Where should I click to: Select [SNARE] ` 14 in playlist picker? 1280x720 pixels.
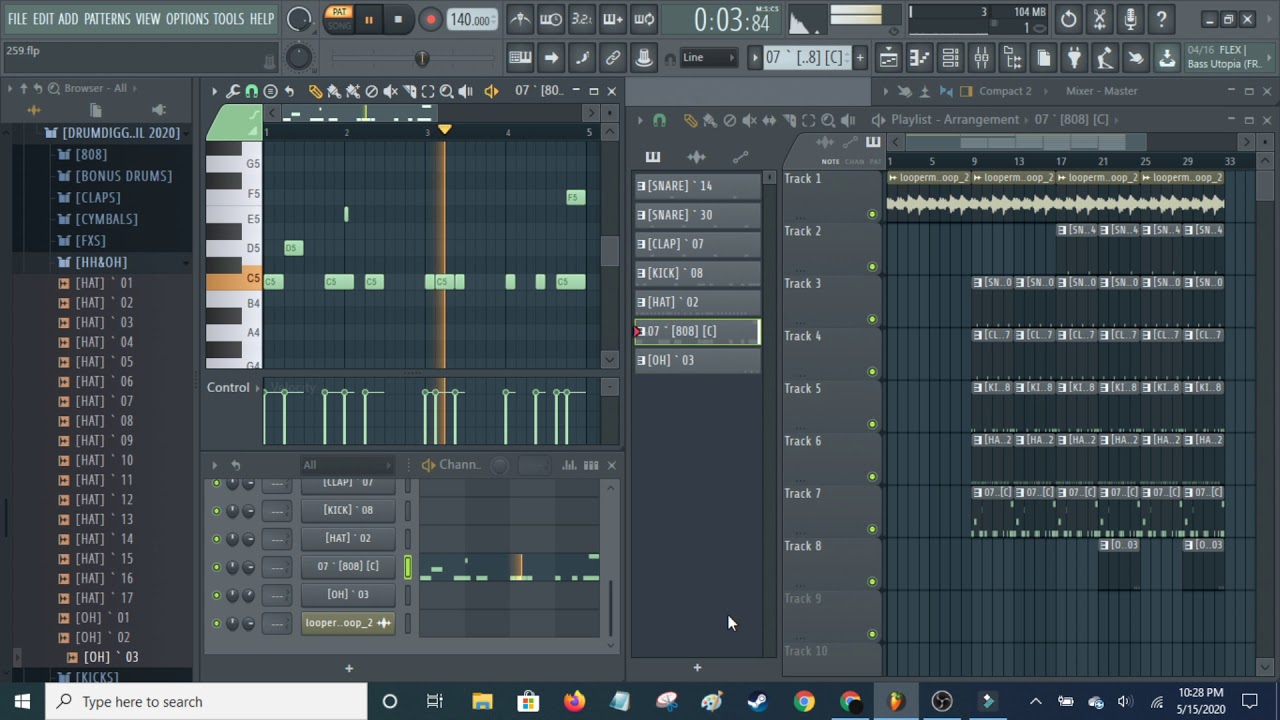pyautogui.click(x=697, y=186)
